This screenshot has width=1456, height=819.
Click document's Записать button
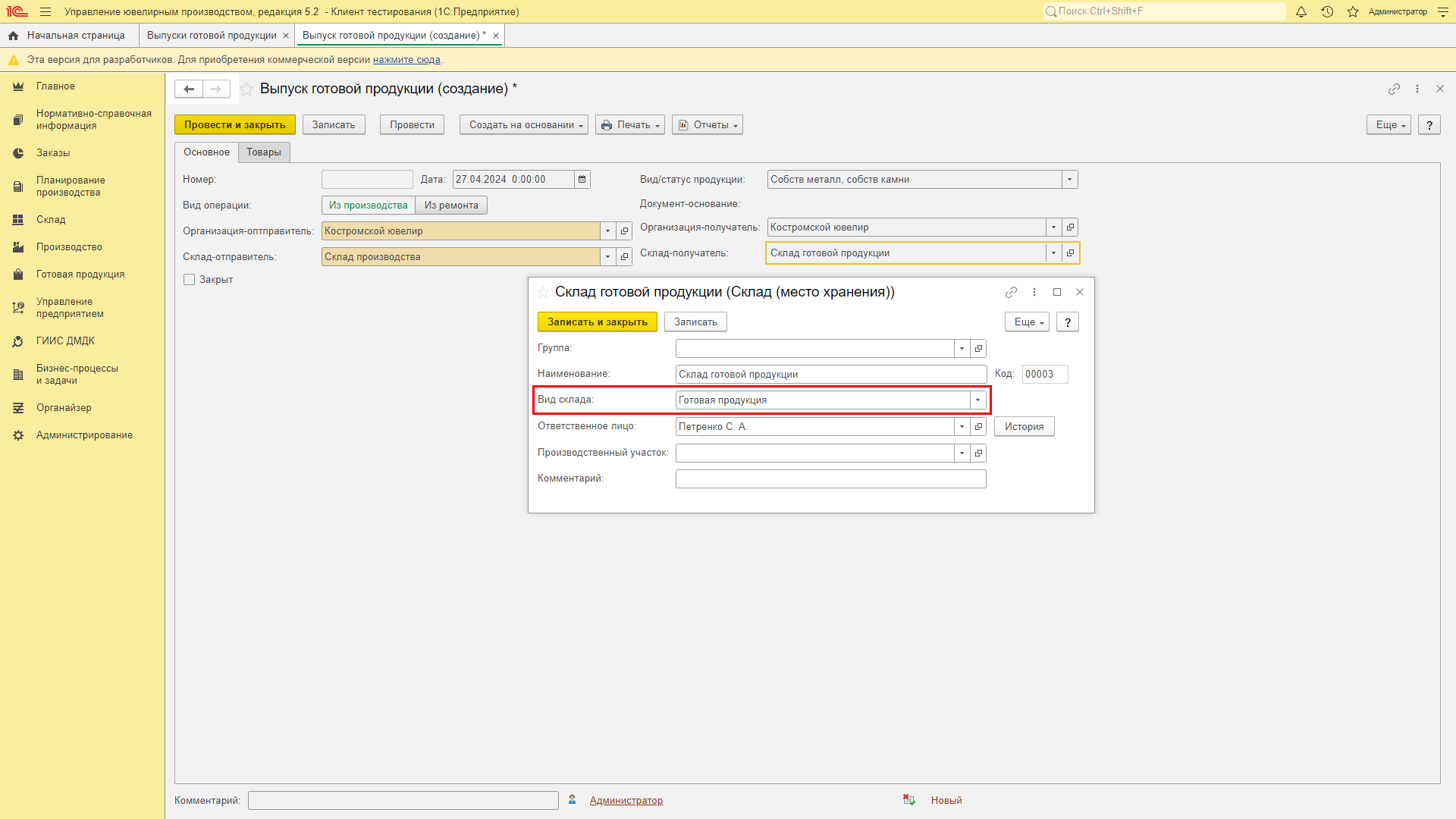(334, 125)
